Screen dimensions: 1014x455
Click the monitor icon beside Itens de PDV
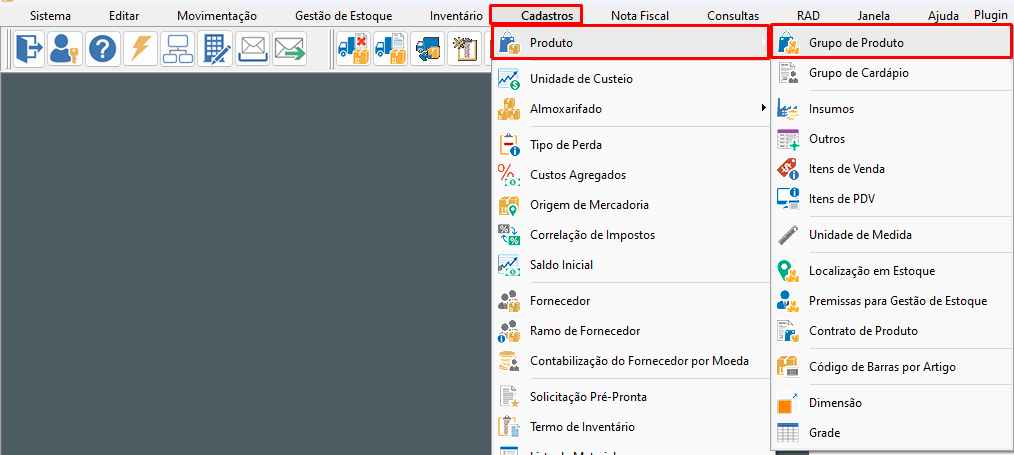pos(788,198)
